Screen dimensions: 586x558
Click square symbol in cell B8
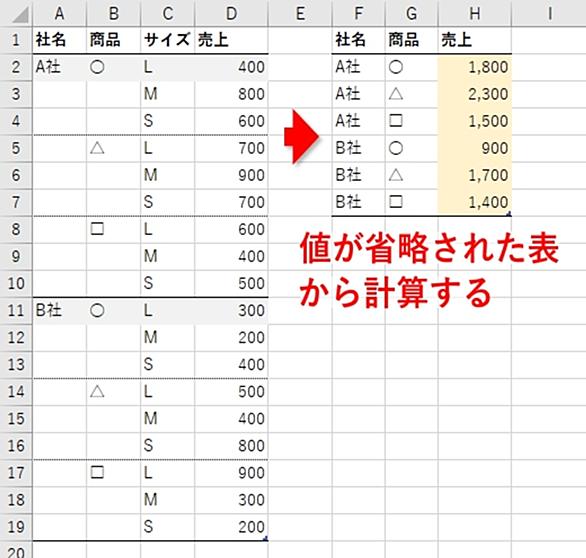click(x=97, y=229)
